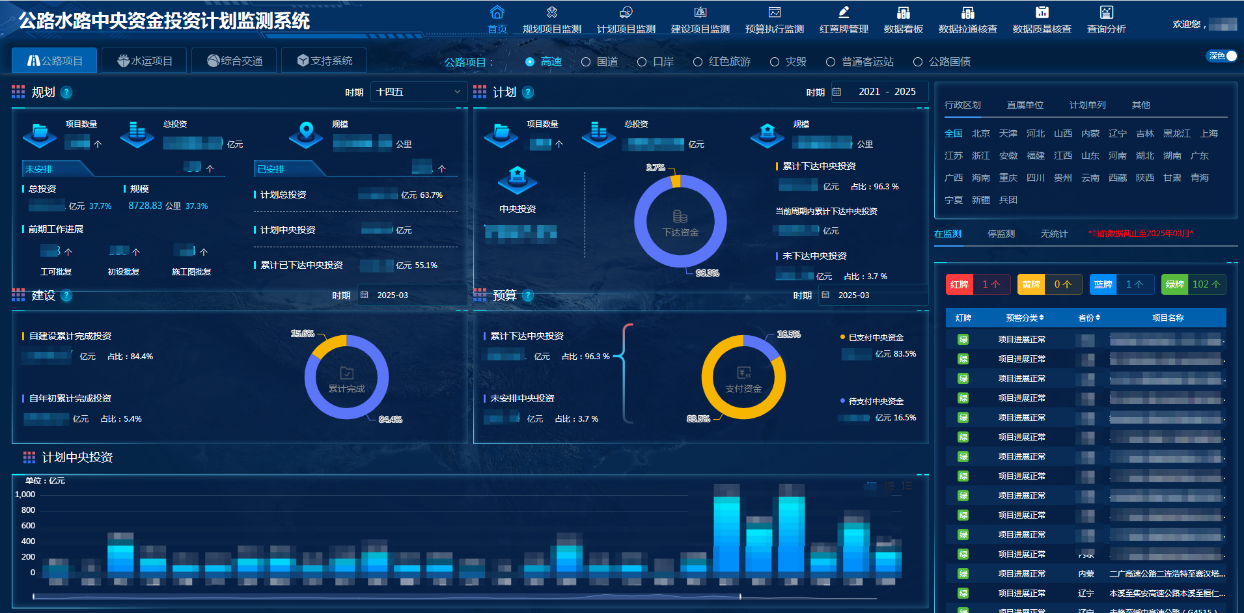Viewport: 1244px width, 613px height.
Task: Toggle the 深色 dark theme switch
Action: (x=1222, y=56)
